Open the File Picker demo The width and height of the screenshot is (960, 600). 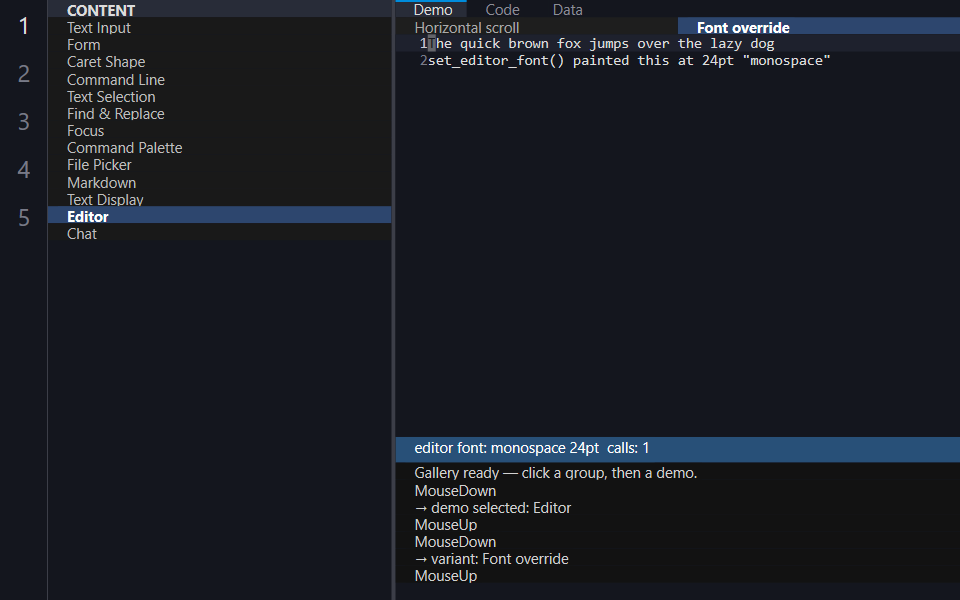(219, 165)
